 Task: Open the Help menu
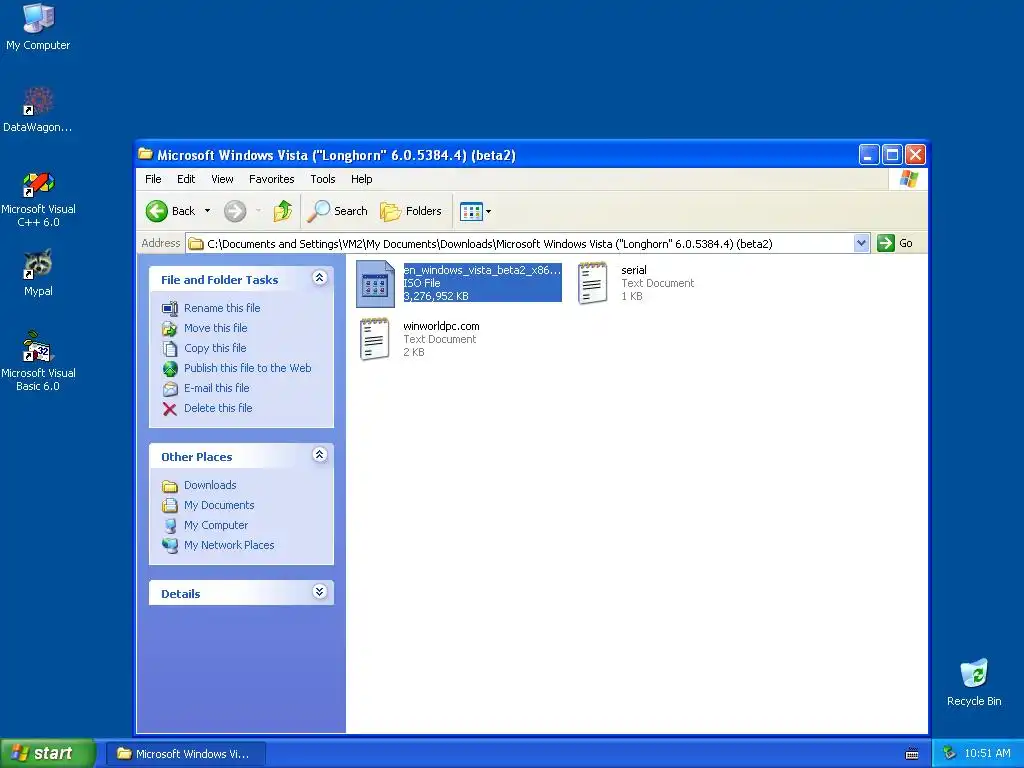(x=361, y=179)
